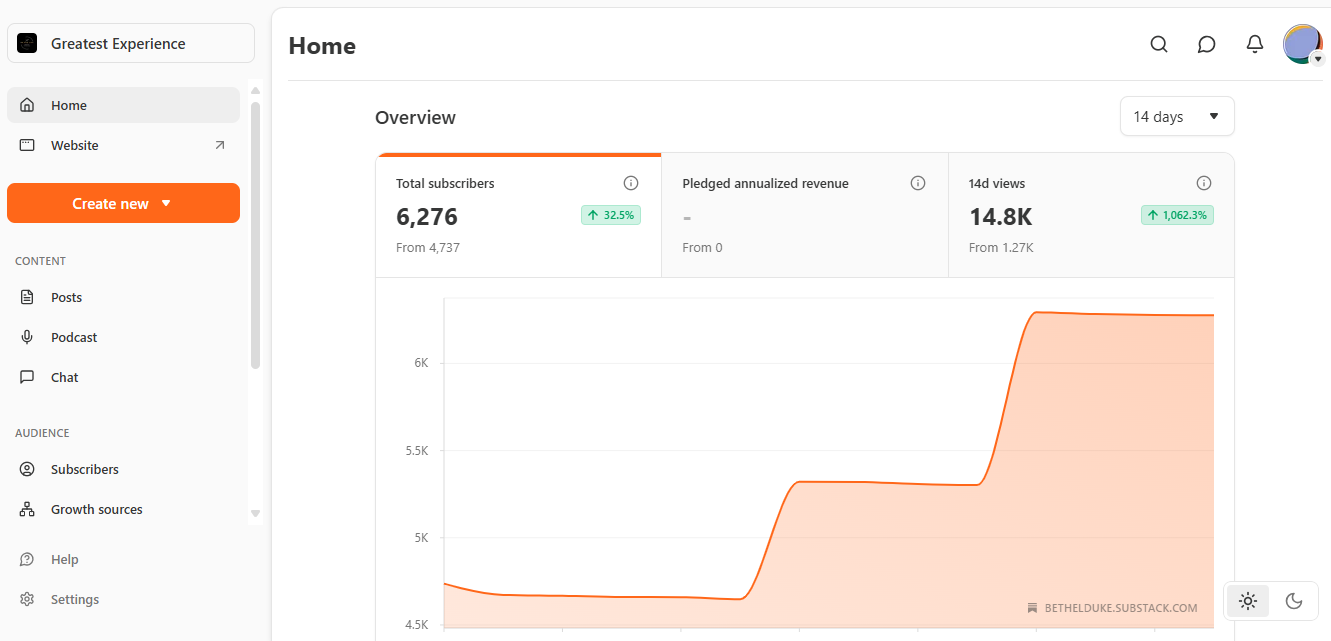Open the 14 days time range dropdown
Image resolution: width=1331 pixels, height=641 pixels.
tap(1177, 116)
